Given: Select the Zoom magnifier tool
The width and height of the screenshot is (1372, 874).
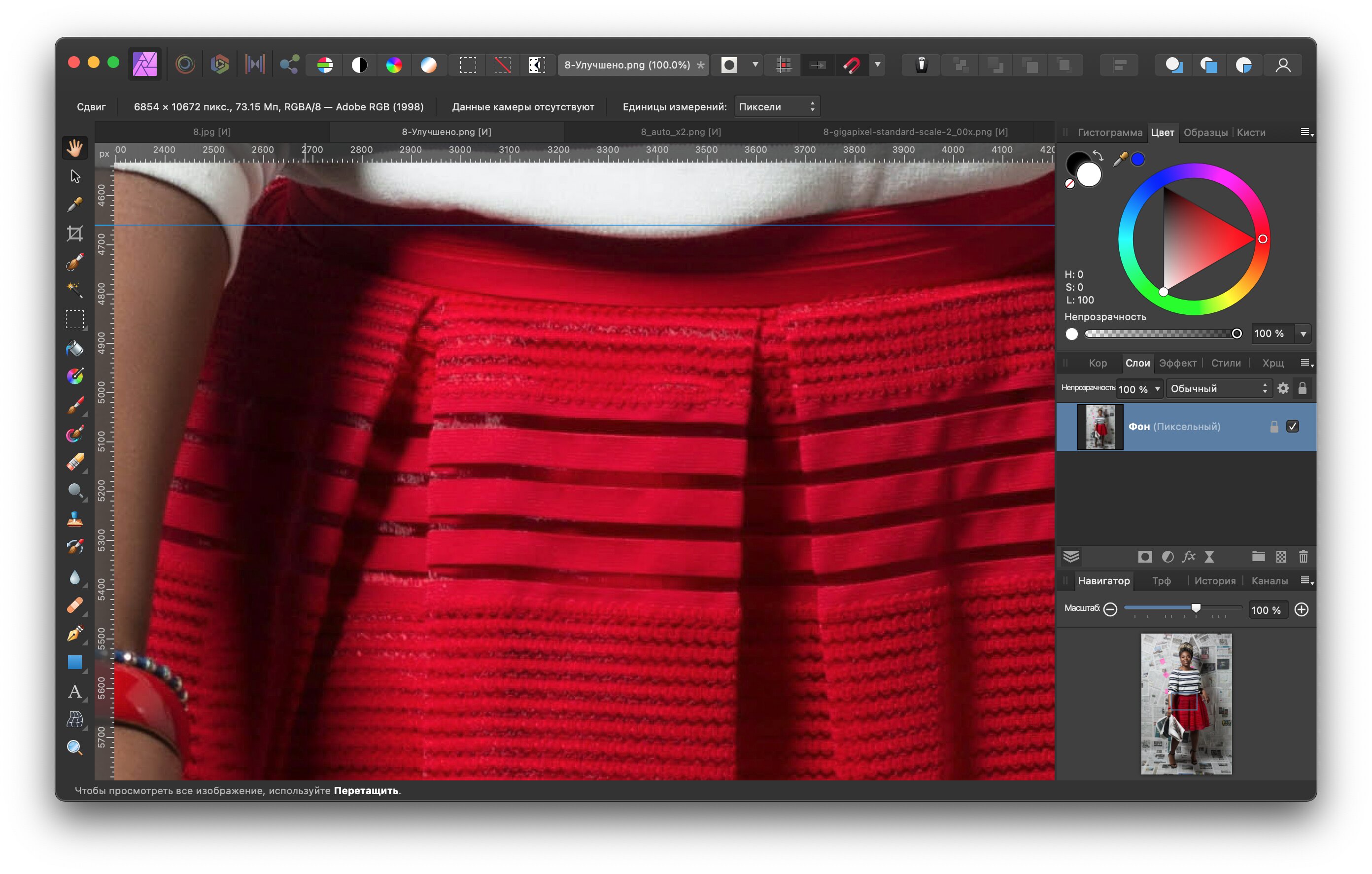Looking at the screenshot, I should tap(74, 748).
